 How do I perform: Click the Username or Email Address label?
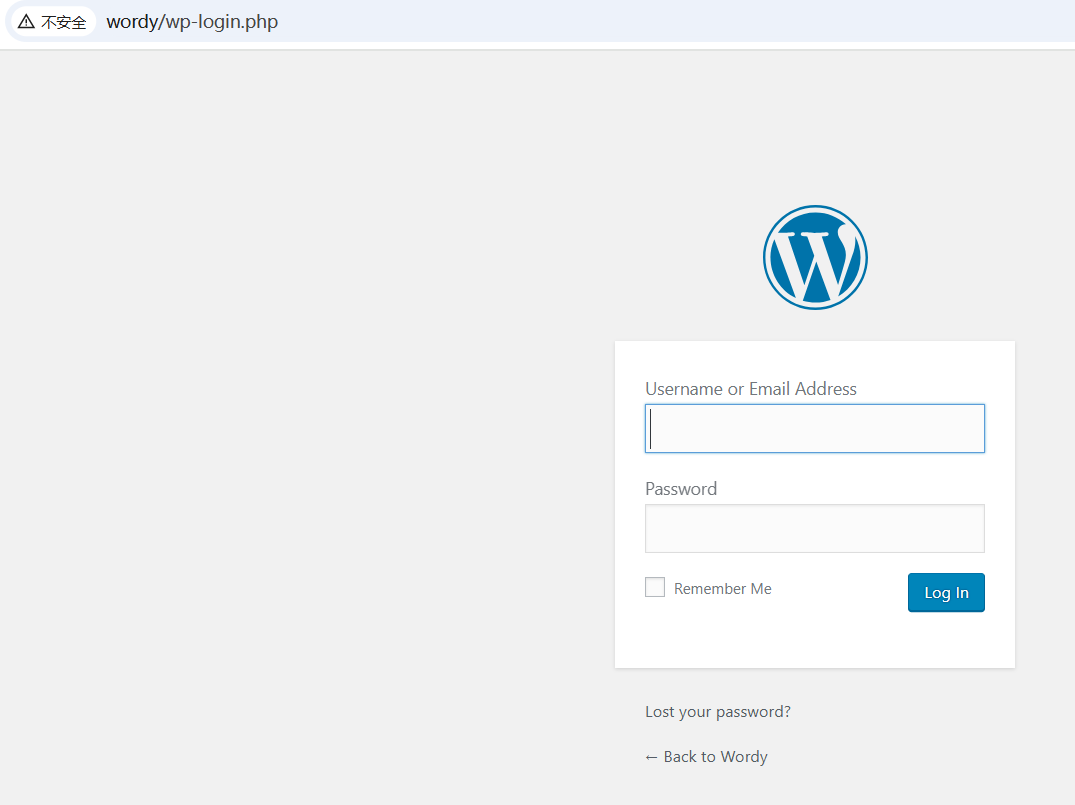pyautogui.click(x=751, y=389)
